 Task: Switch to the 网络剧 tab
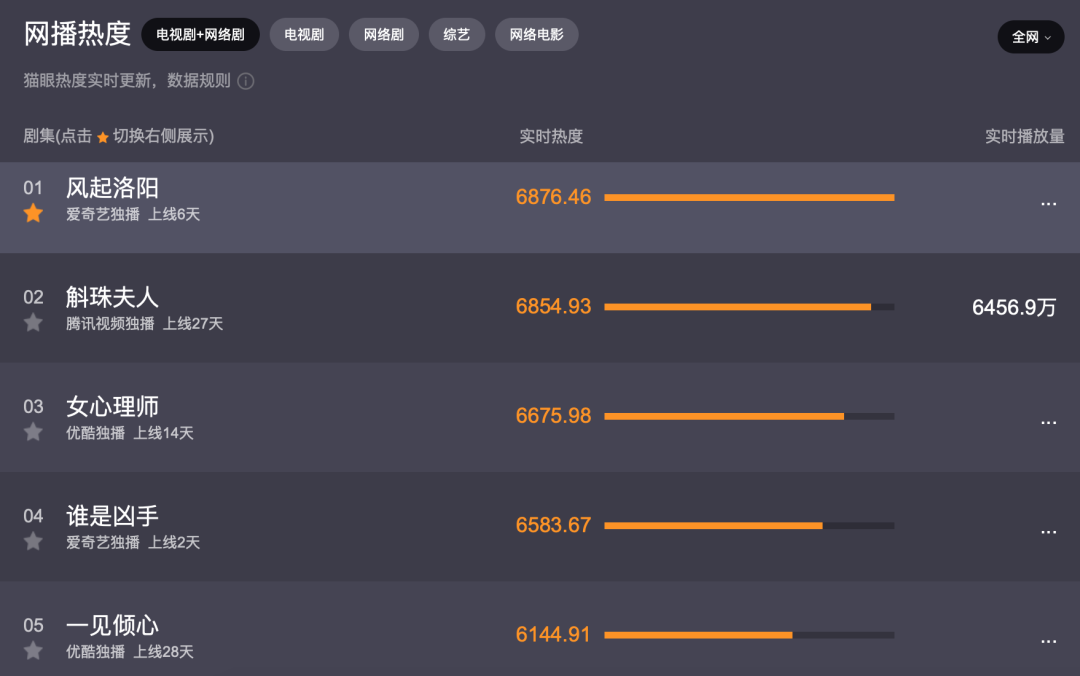pyautogui.click(x=384, y=34)
